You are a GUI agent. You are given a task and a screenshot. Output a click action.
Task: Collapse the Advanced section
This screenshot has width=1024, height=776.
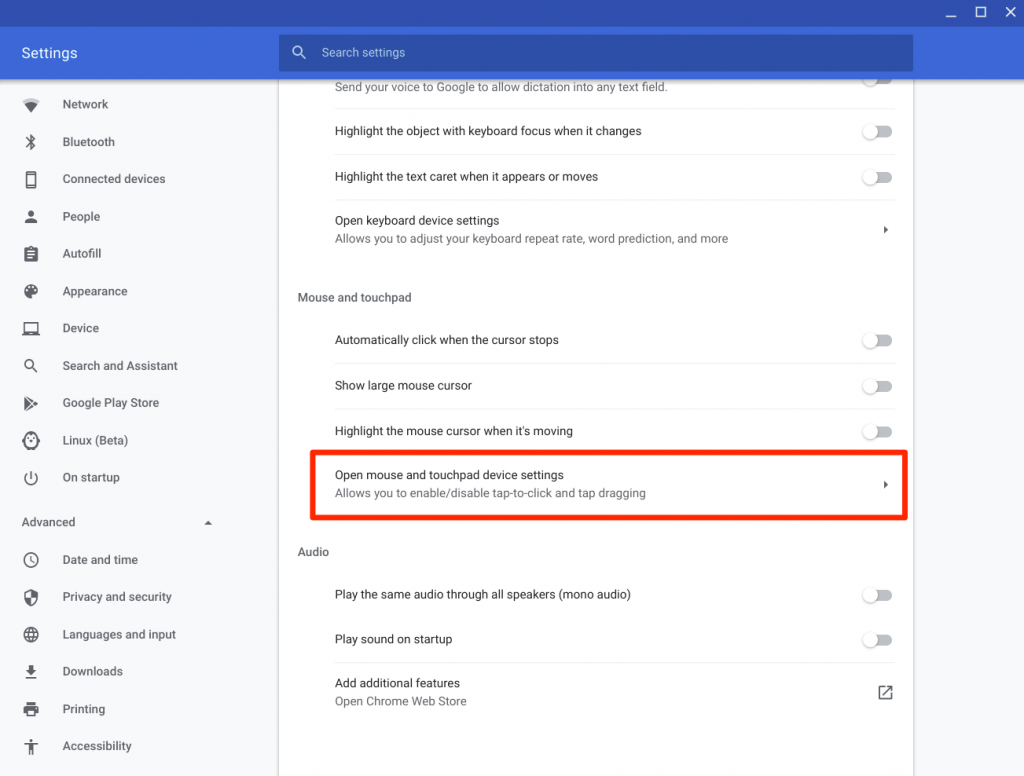click(x=207, y=521)
